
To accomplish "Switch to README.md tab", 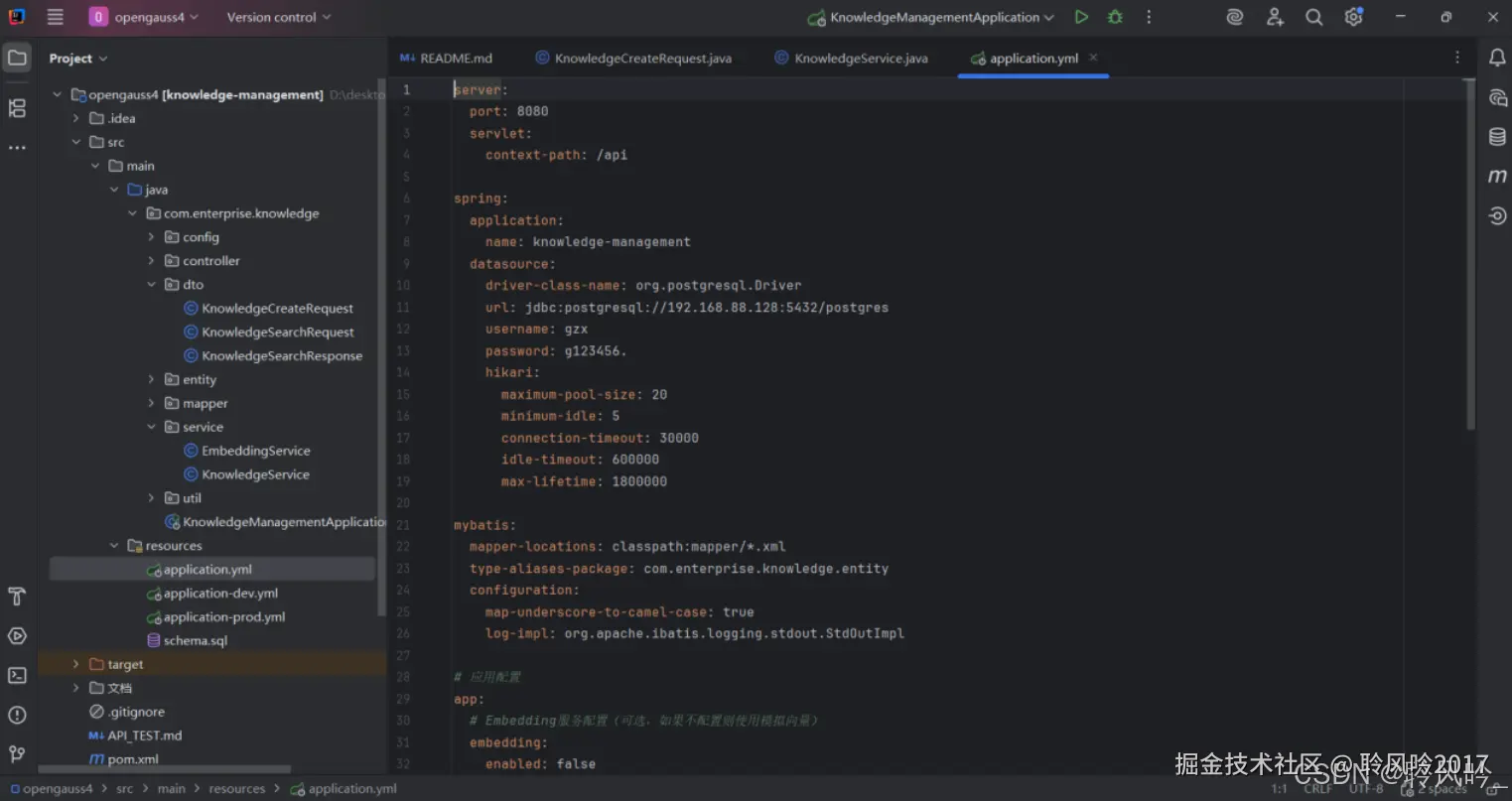I will [446, 59].
